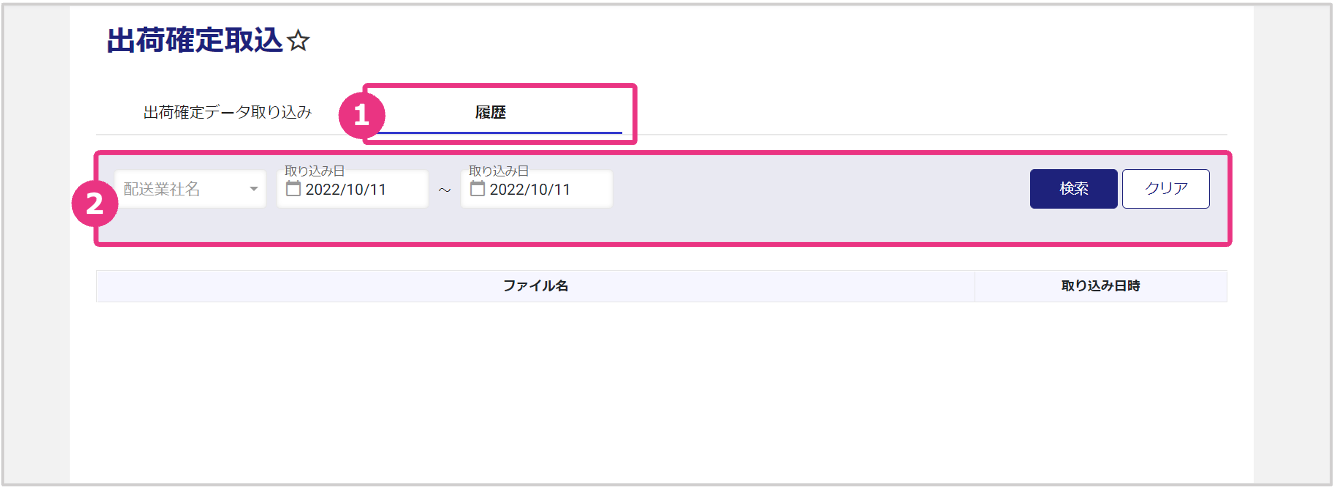
Task: Click the favorite star beside 出荷確定取込 title
Action: pos(298,41)
